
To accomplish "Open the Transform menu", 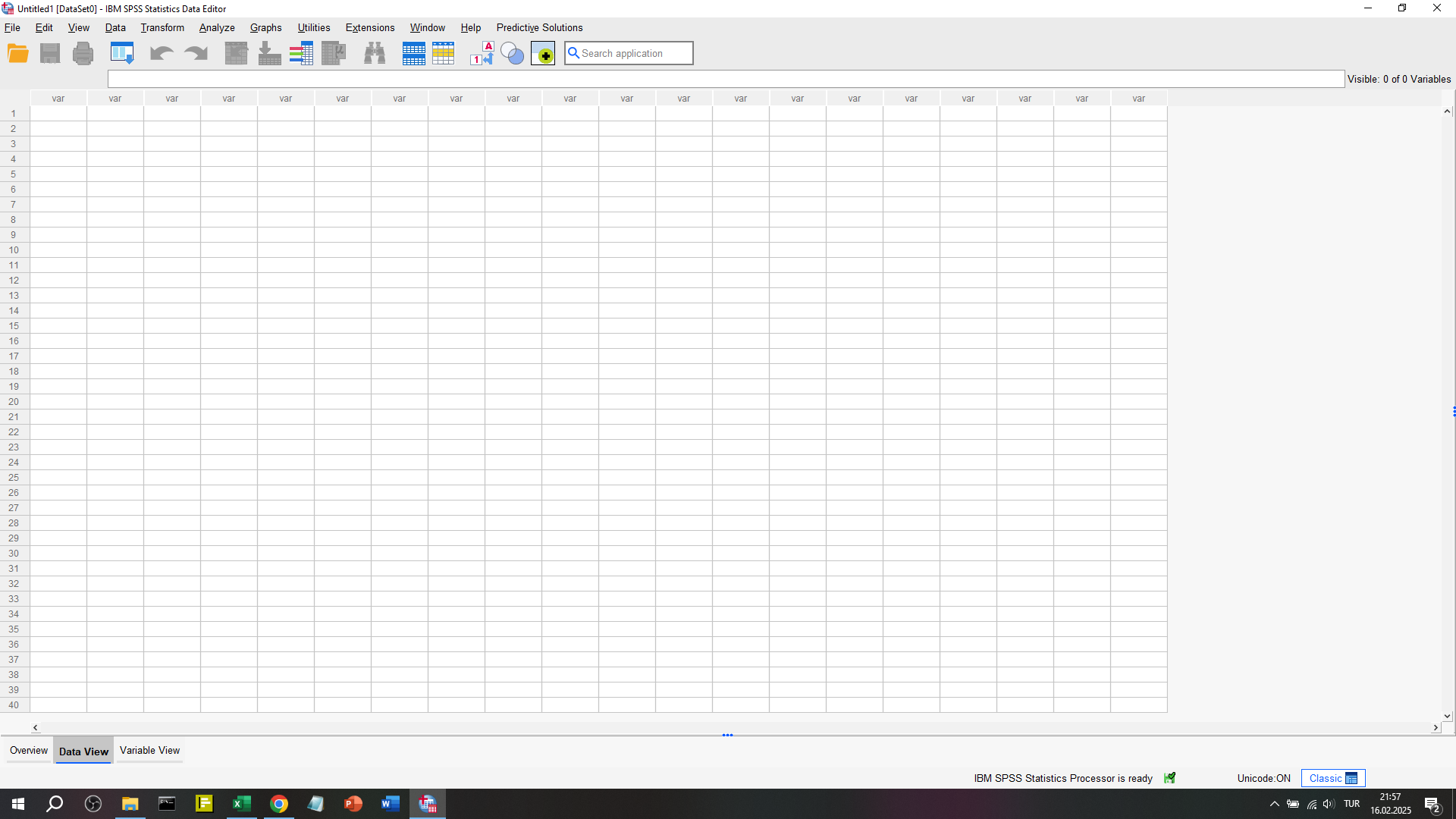I will pos(162,27).
